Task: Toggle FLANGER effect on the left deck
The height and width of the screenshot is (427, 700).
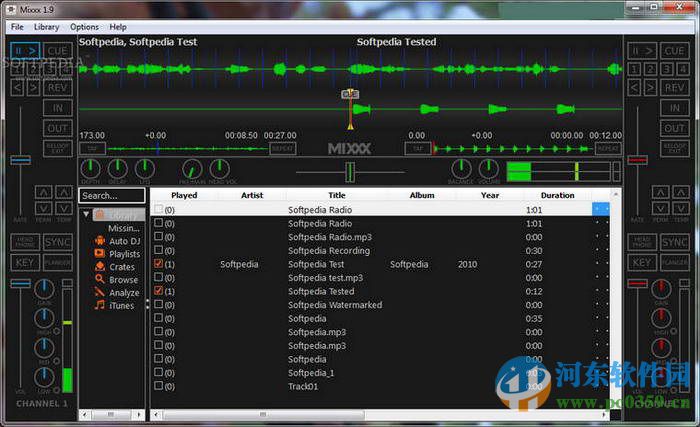Action: (58, 263)
